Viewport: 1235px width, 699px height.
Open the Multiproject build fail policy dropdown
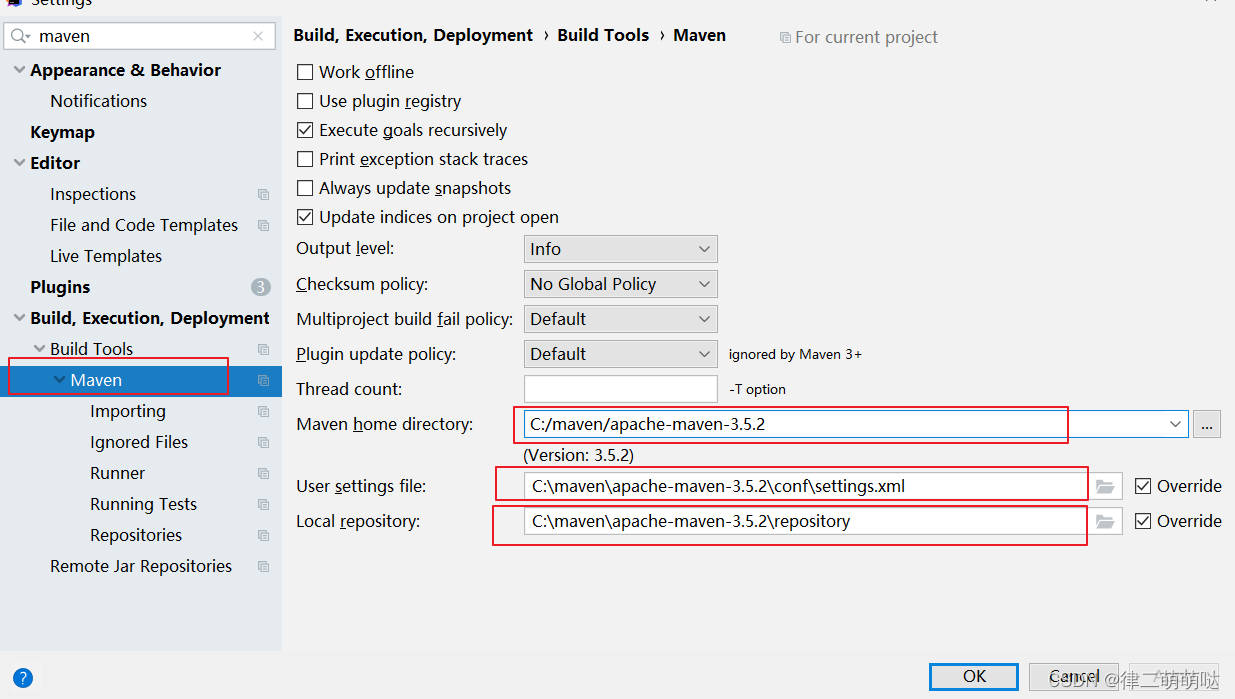[x=620, y=319]
